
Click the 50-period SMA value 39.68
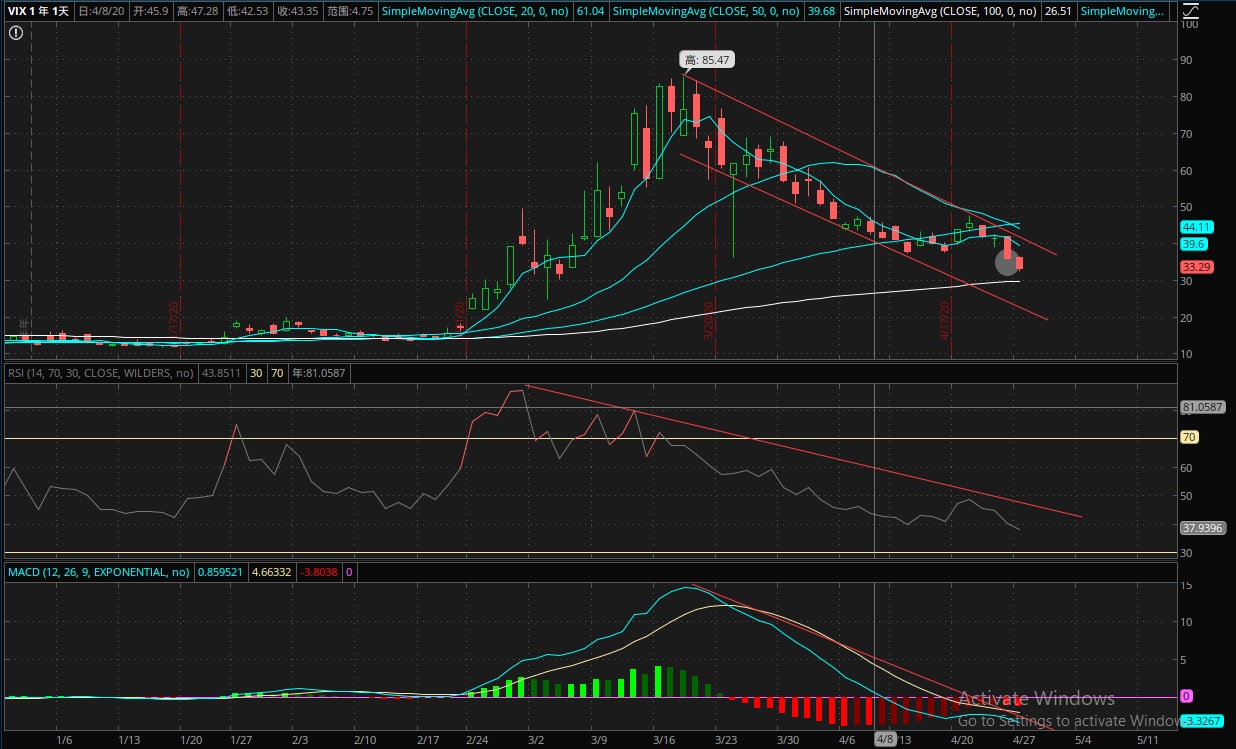[x=821, y=11]
